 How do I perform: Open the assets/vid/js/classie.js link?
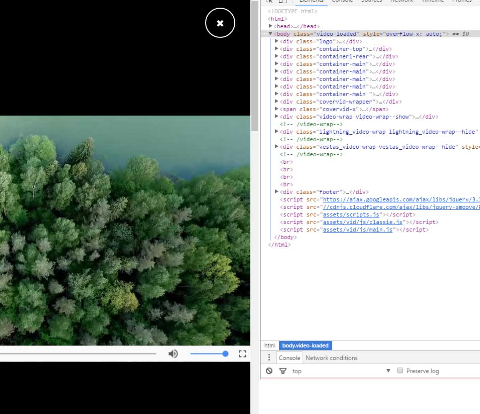(x=363, y=222)
